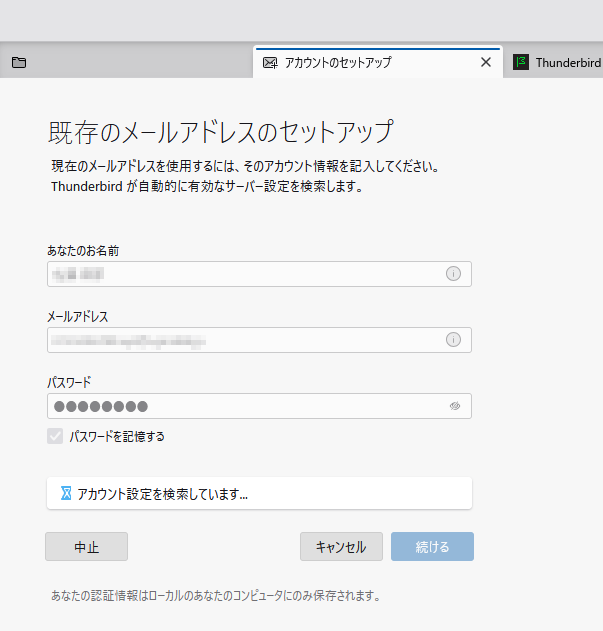Click the hourglass icon in the search status
Image resolution: width=603 pixels, height=631 pixels.
tap(66, 493)
